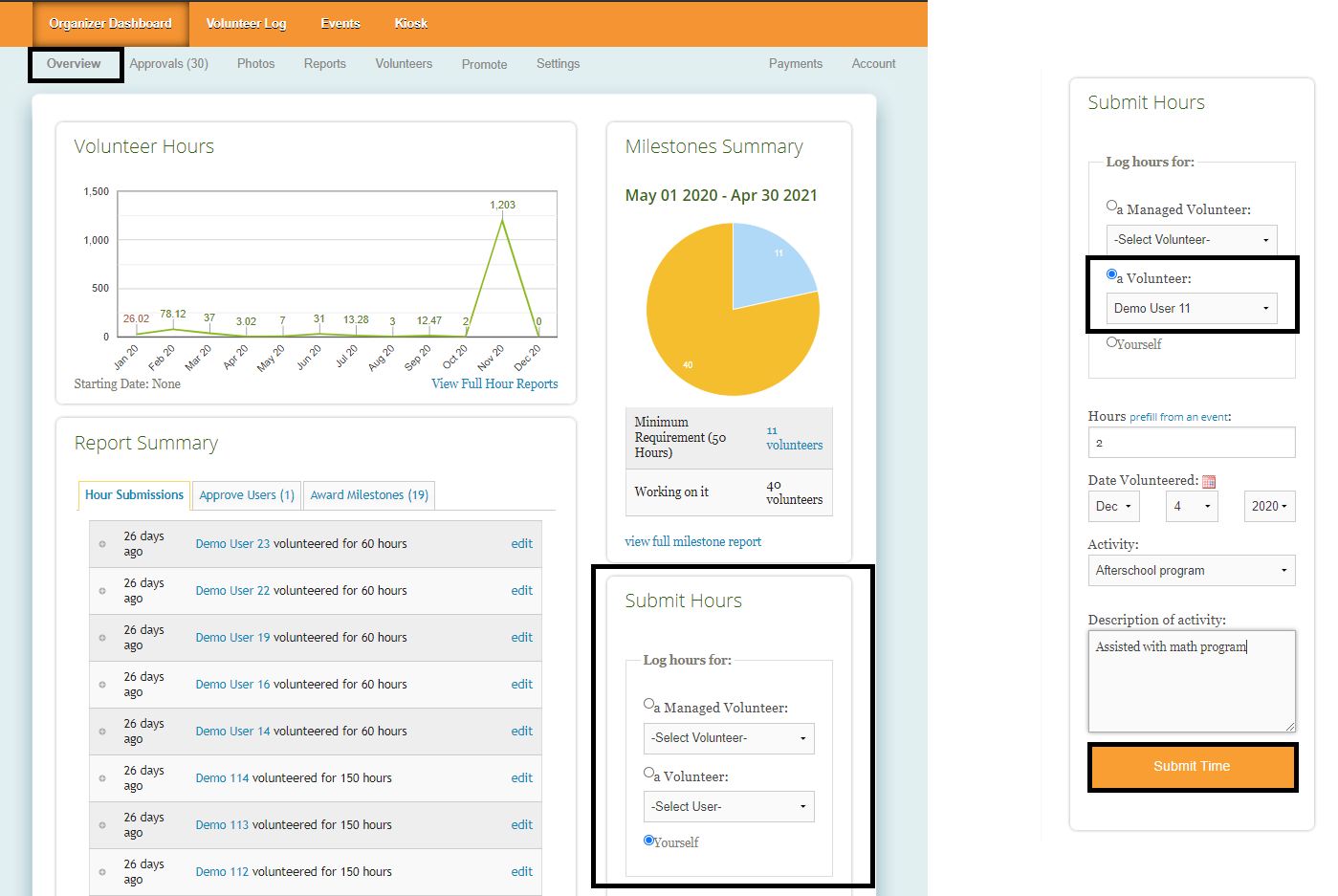Click bullet icon beside Demo User 23 row
This screenshot has width=1338, height=896.
102,544
